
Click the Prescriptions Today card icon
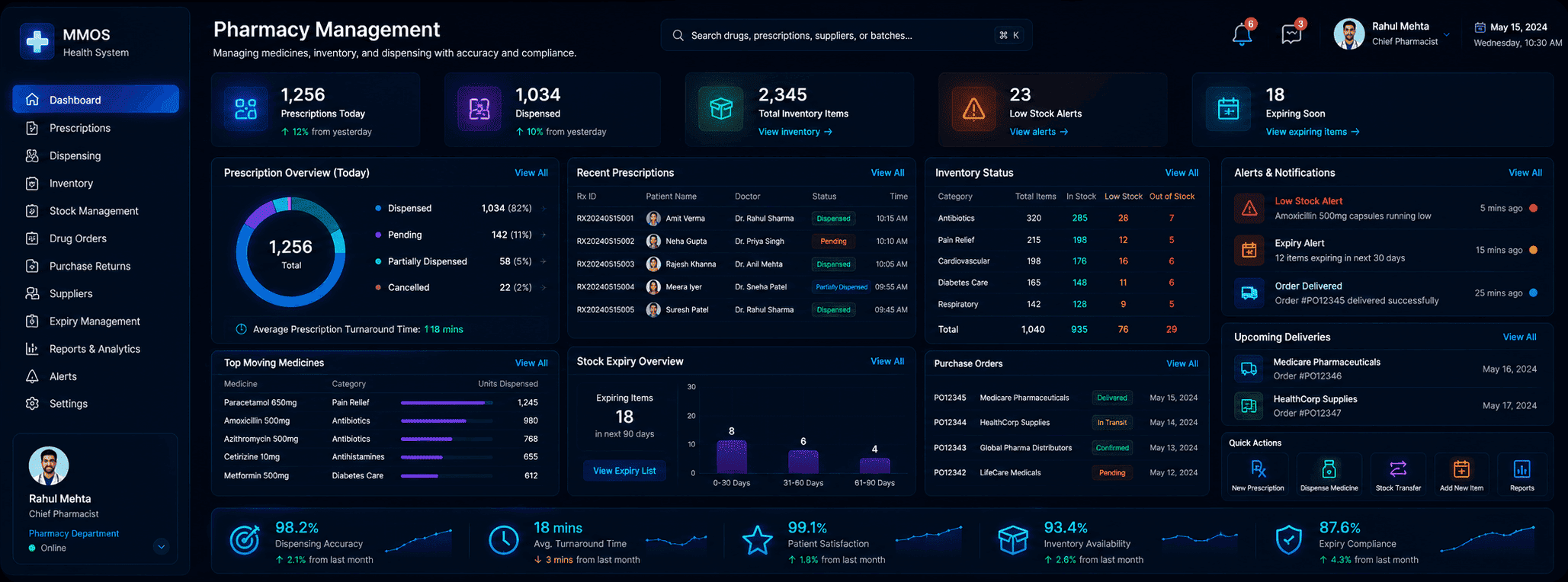click(x=245, y=109)
